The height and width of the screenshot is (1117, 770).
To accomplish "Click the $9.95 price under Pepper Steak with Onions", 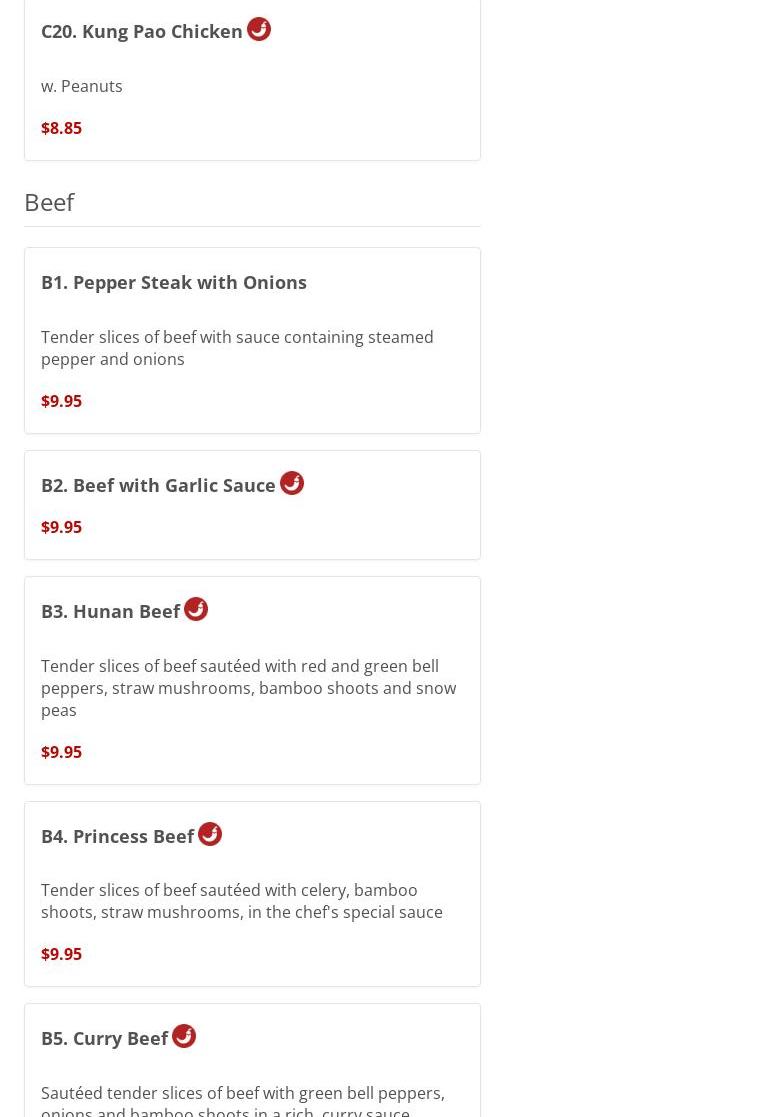I will tap(61, 401).
